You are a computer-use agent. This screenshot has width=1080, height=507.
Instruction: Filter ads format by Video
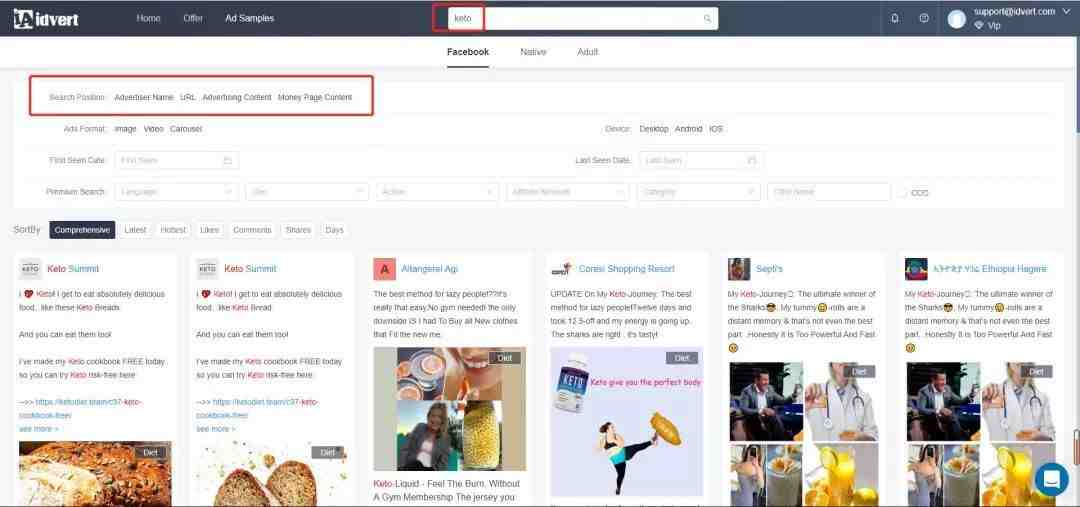[x=154, y=129]
